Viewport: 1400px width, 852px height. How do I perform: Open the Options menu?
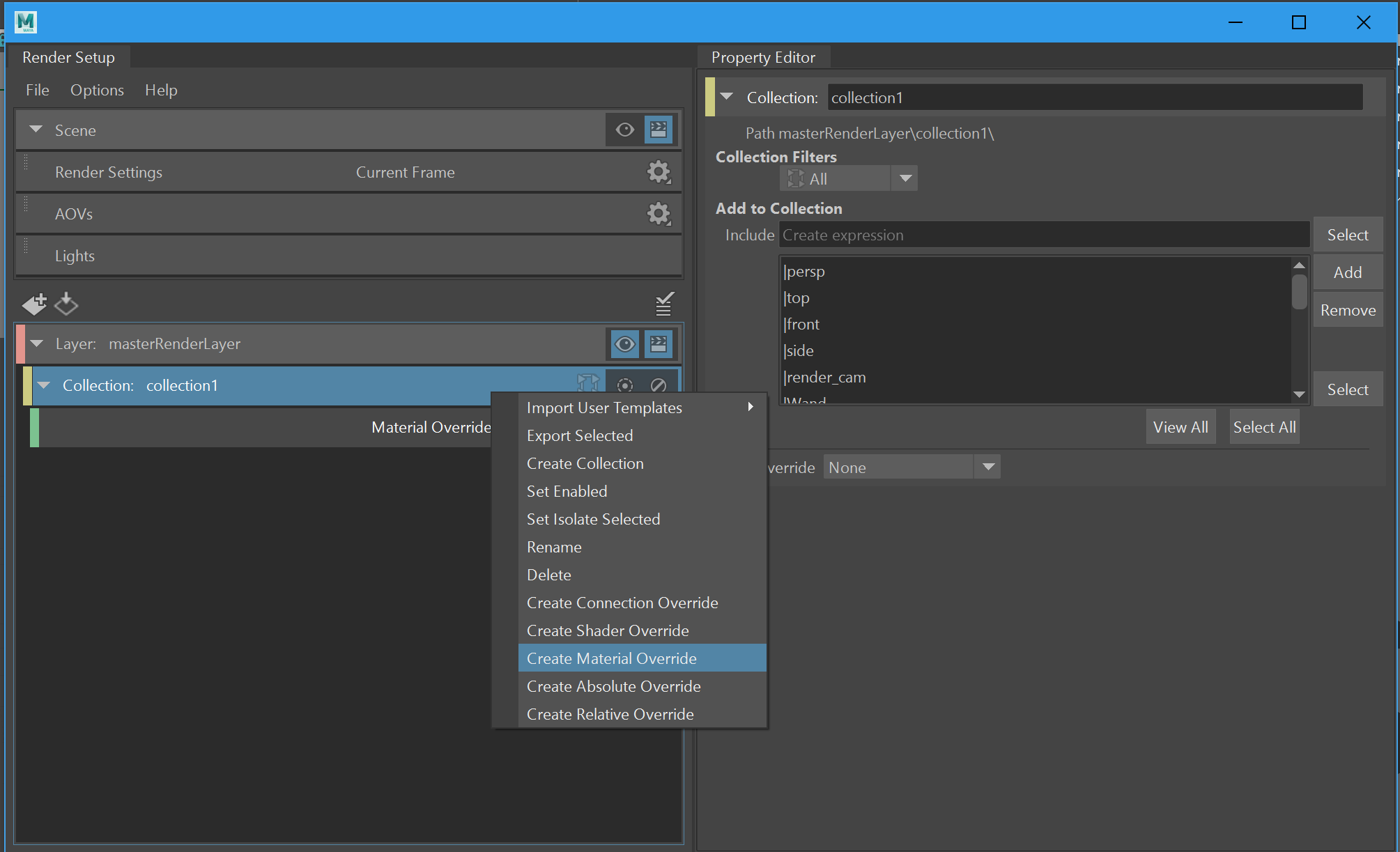(97, 90)
